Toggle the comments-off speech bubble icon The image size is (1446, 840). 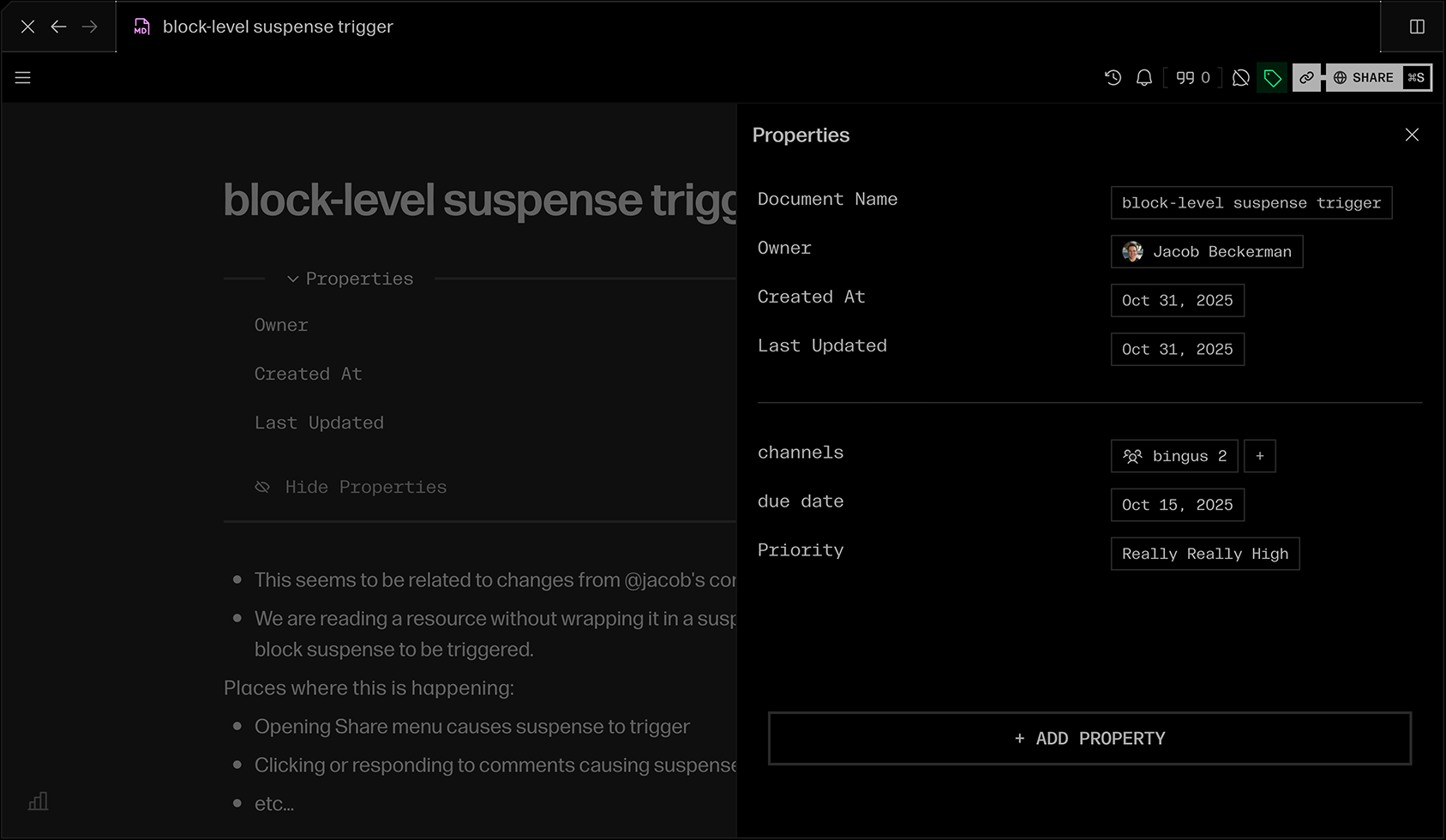[x=1240, y=78]
